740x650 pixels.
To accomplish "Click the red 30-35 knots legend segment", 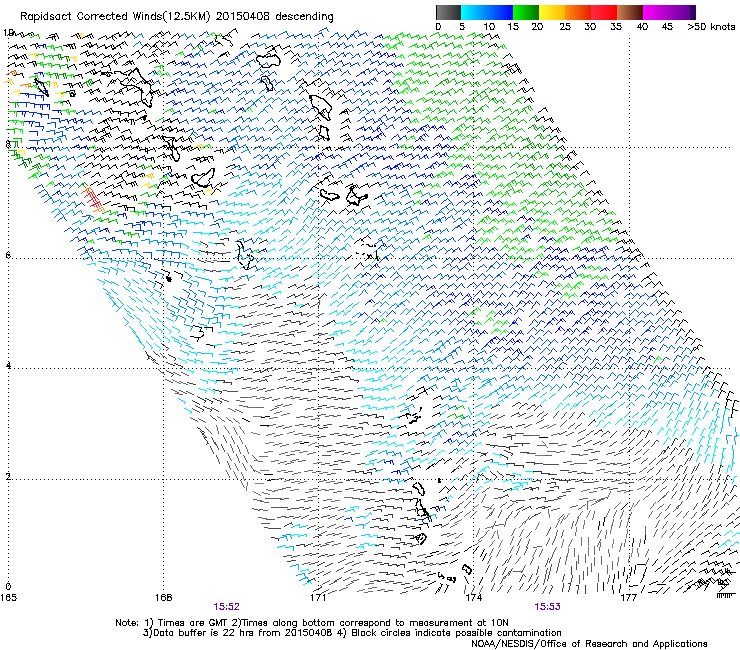I will click(604, 12).
